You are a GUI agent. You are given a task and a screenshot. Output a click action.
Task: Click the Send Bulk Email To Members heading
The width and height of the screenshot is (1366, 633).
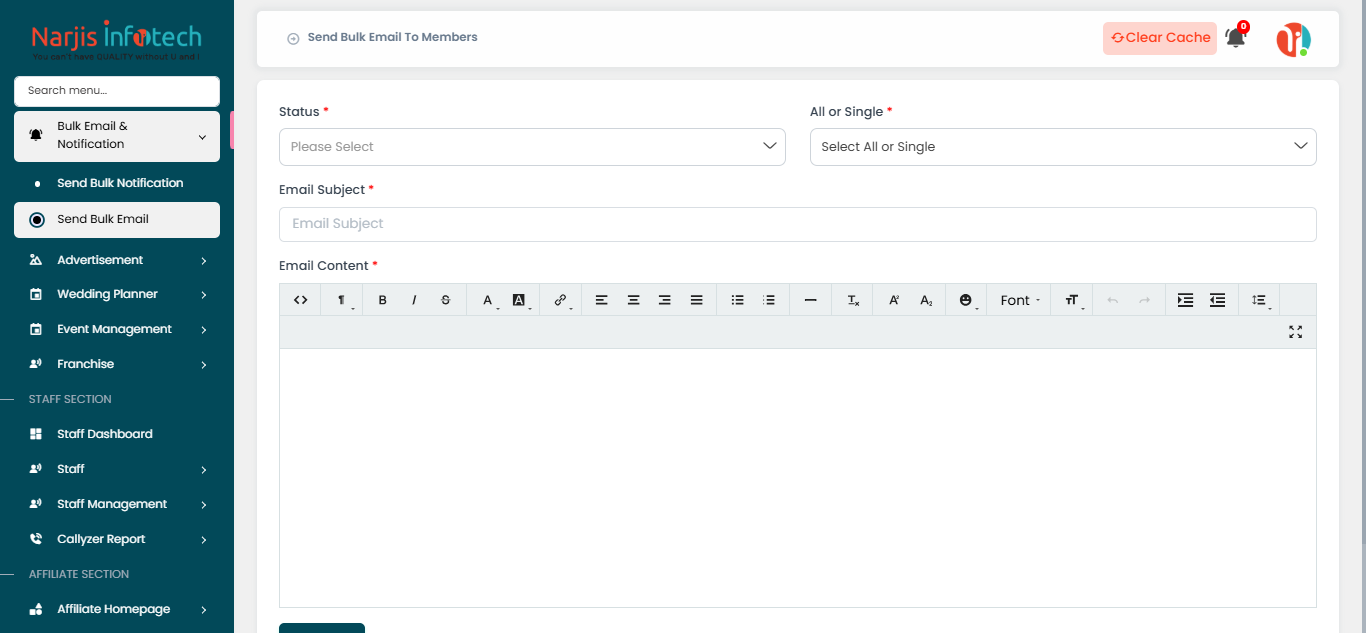point(392,38)
